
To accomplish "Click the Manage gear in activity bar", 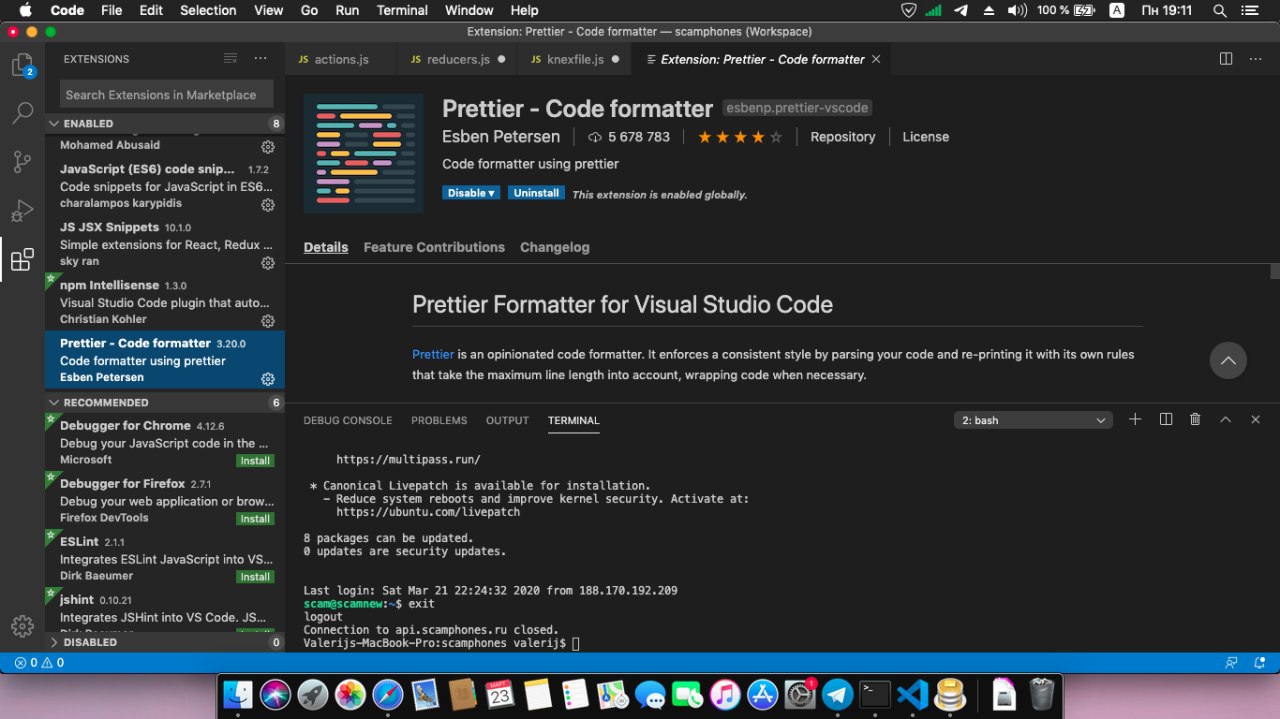I will (x=22, y=626).
